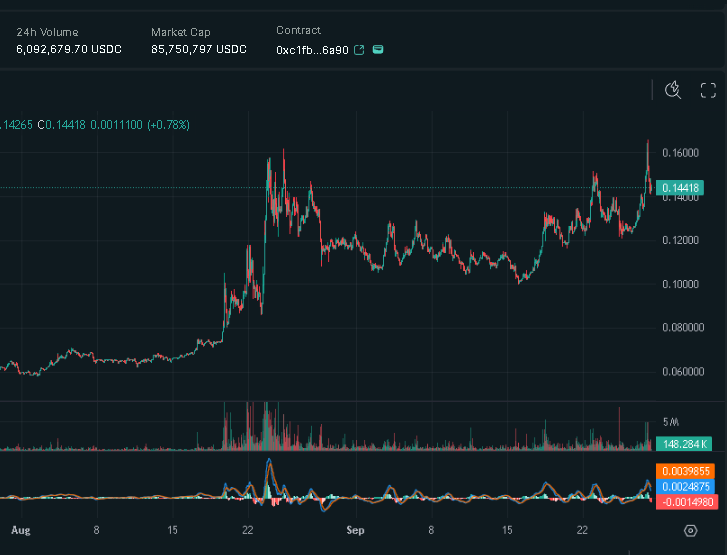
Task: Open the indicators quick search icon
Action: coord(673,90)
